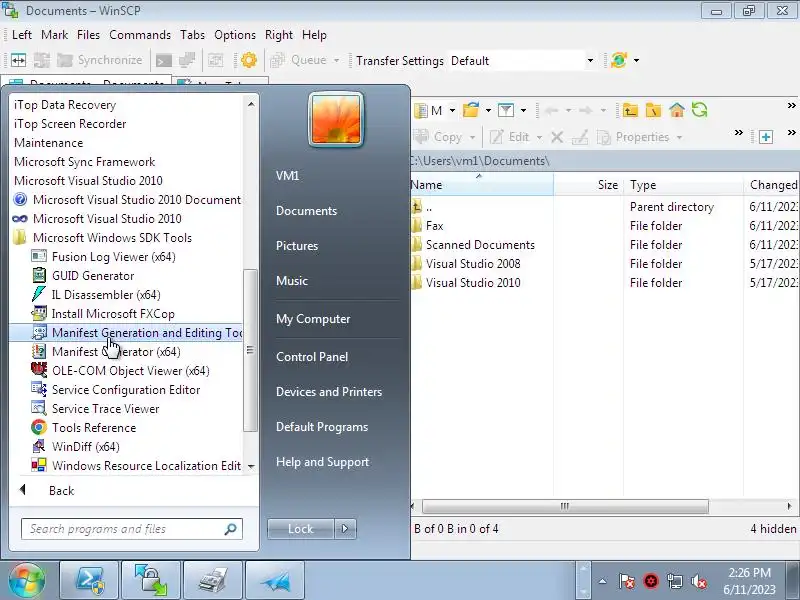This screenshot has height=600, width=800.
Task: Open the Mark menu
Action: pos(55,35)
